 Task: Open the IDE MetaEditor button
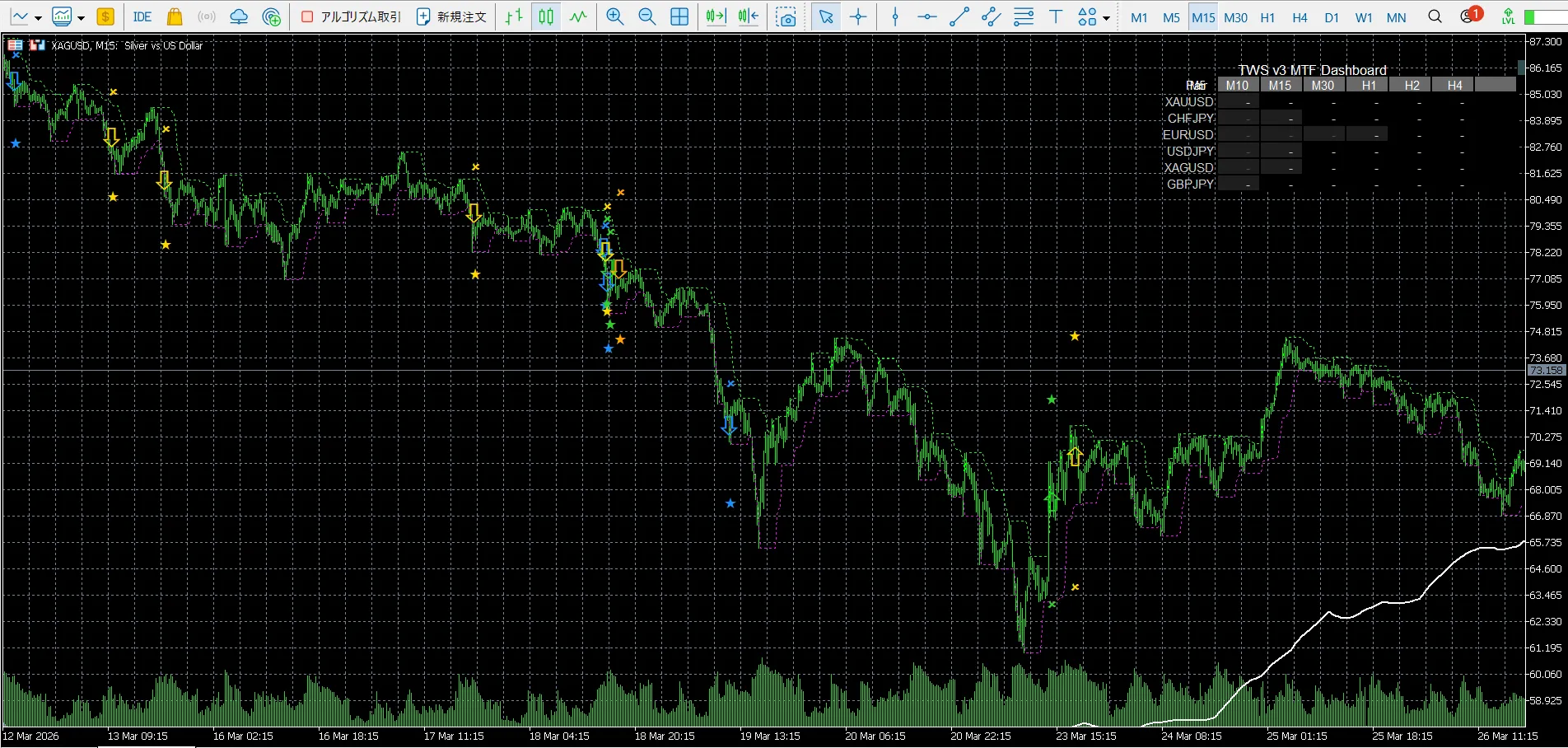[x=142, y=16]
